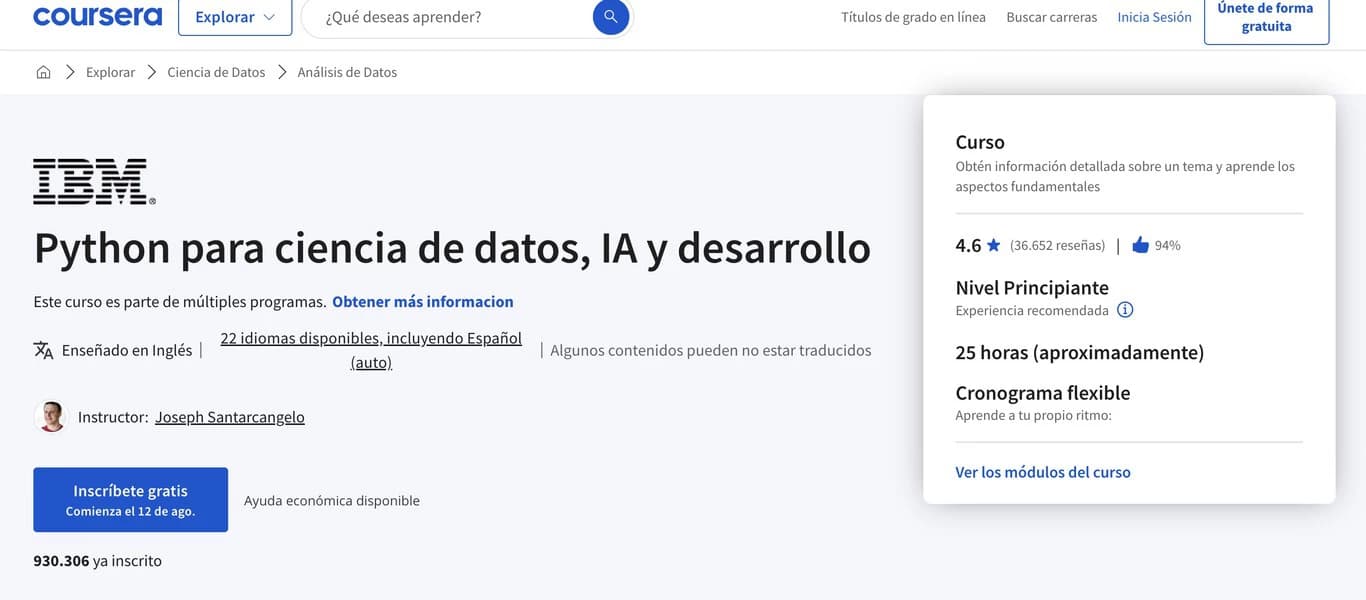Image resolution: width=1366 pixels, height=600 pixels.
Task: Open the Análisis de Datos breadcrumb
Action: point(347,72)
